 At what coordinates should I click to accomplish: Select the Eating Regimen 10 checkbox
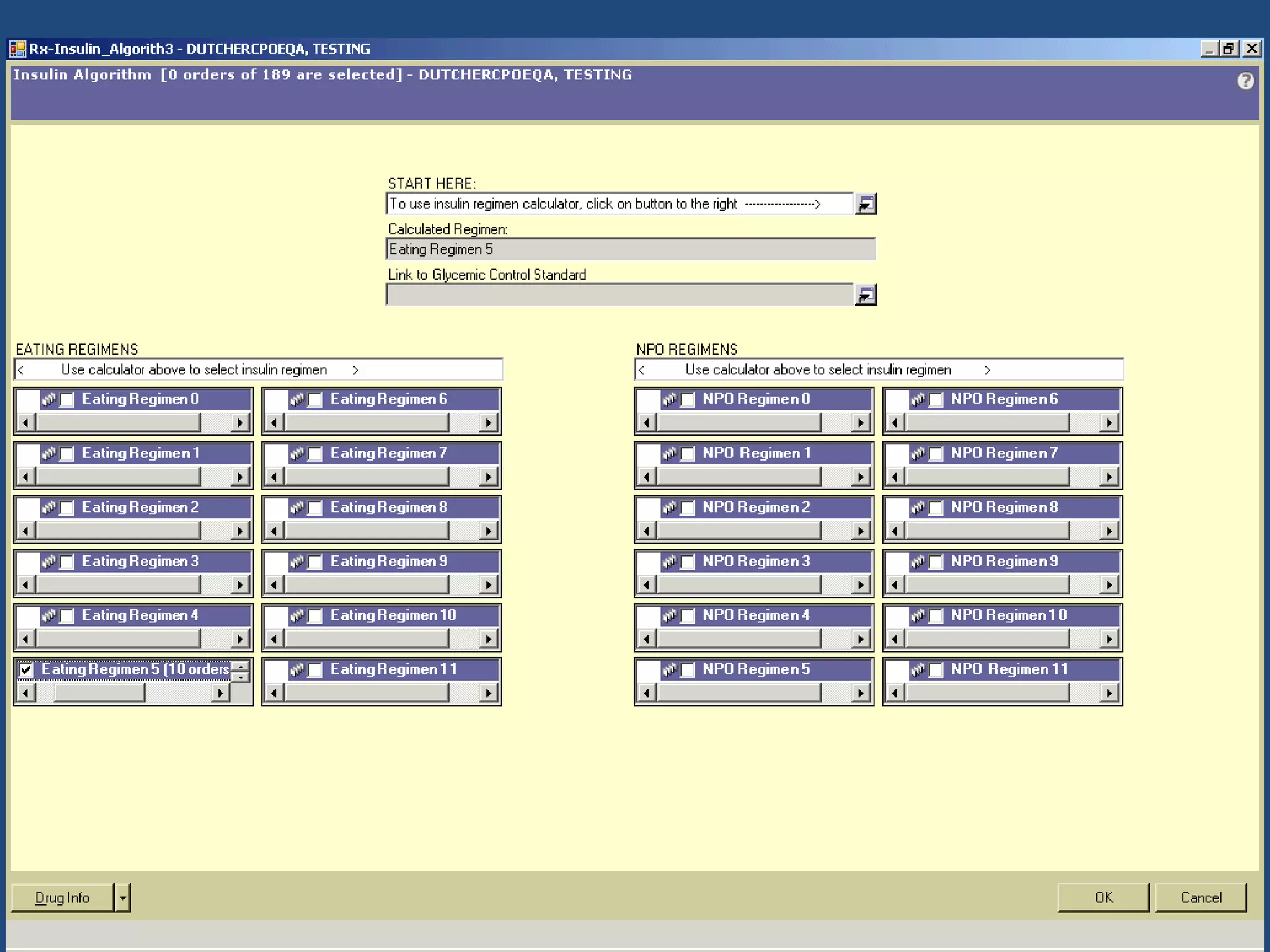tap(316, 616)
